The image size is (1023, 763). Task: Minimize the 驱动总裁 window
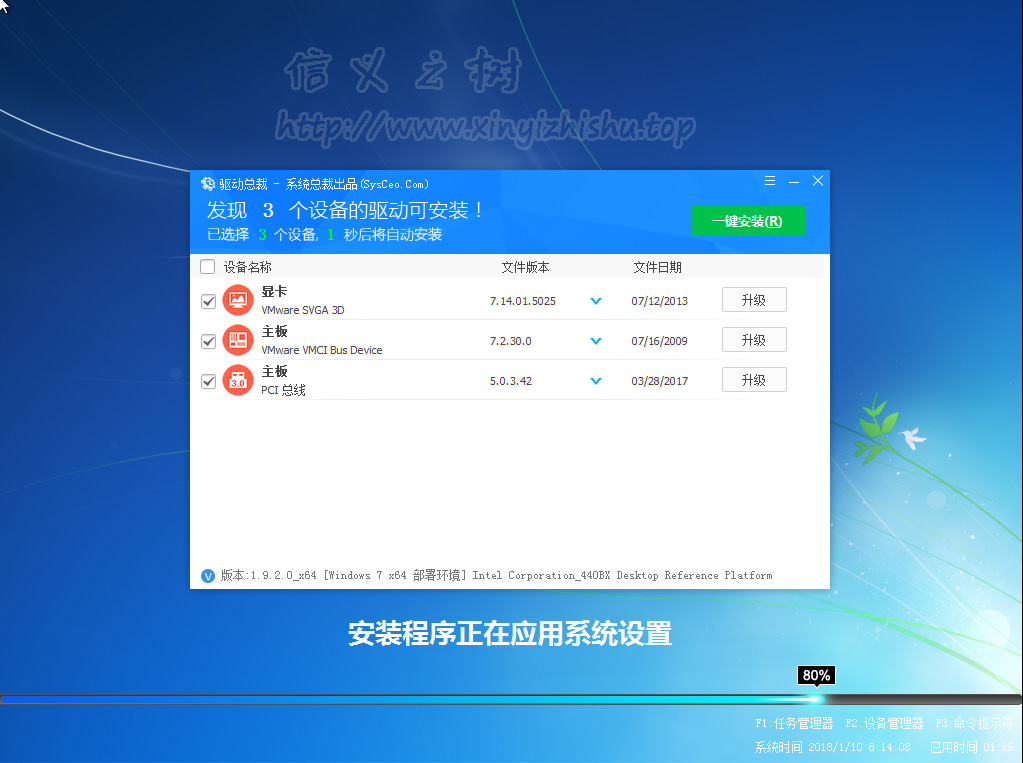[x=794, y=182]
